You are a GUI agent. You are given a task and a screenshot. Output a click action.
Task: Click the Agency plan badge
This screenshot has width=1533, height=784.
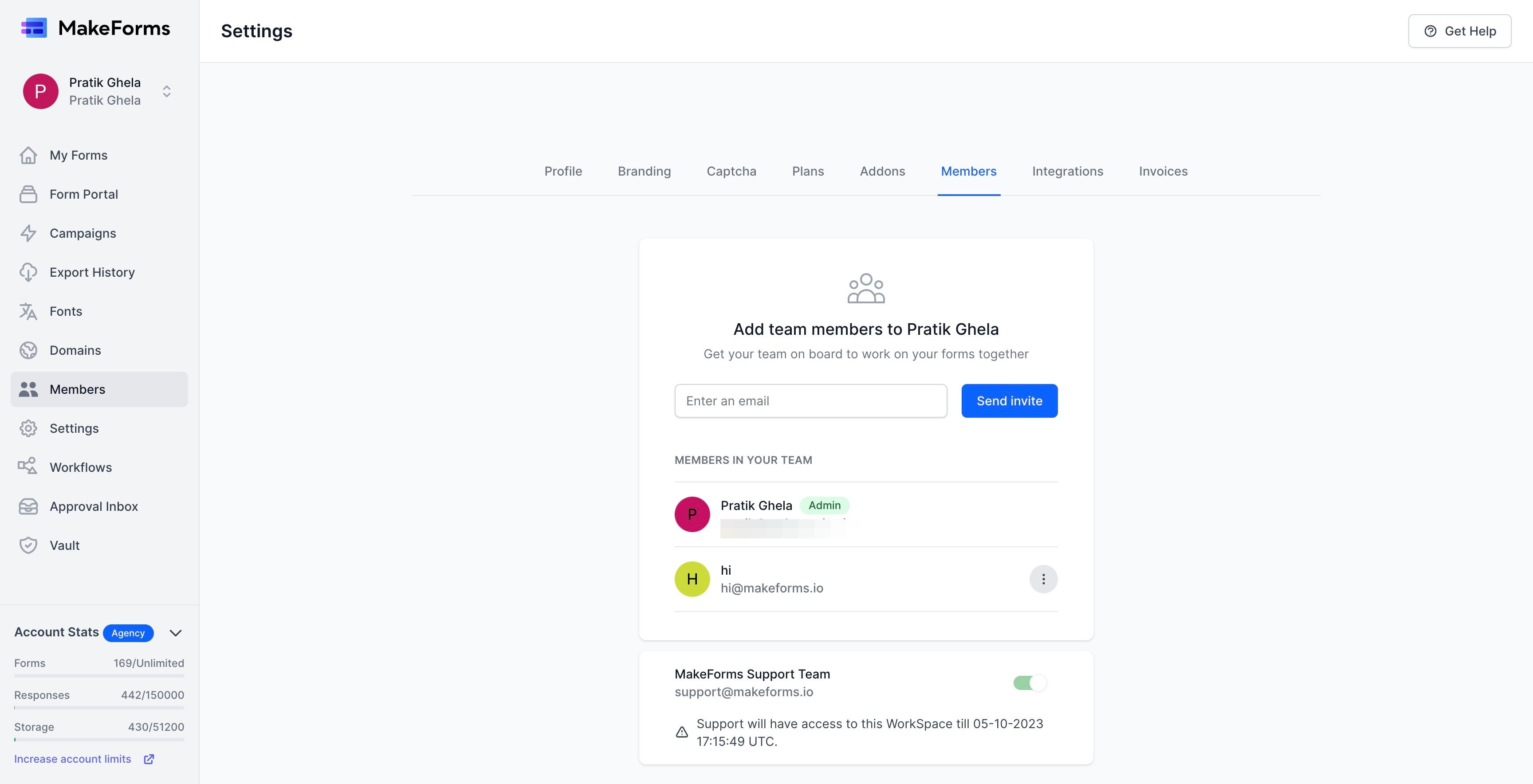(128, 633)
